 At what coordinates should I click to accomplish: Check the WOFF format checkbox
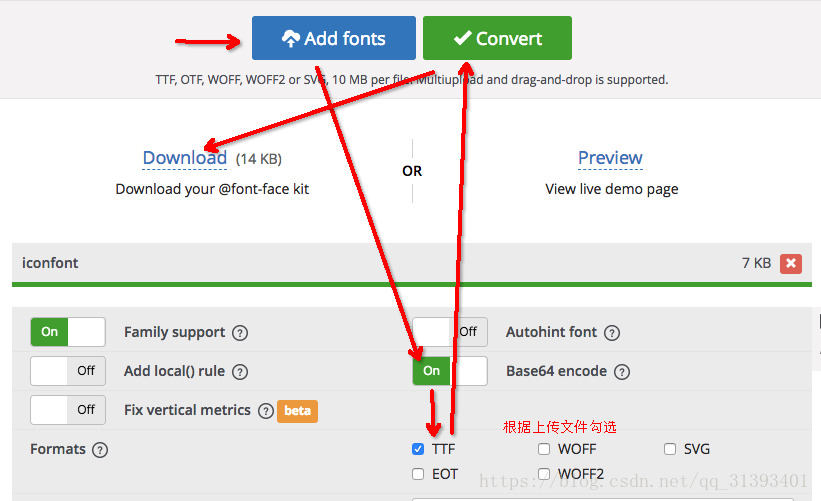(544, 450)
